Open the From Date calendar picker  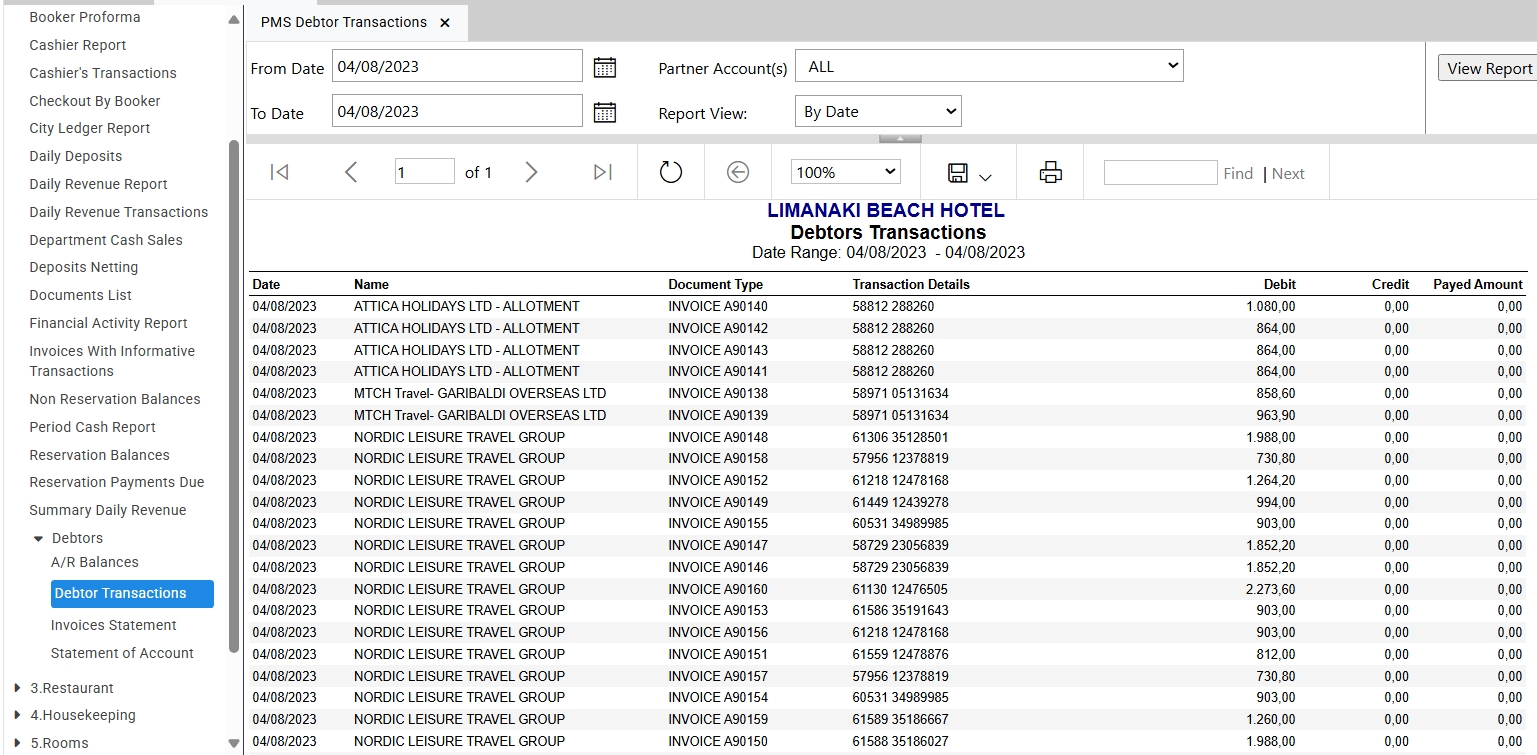(x=605, y=68)
